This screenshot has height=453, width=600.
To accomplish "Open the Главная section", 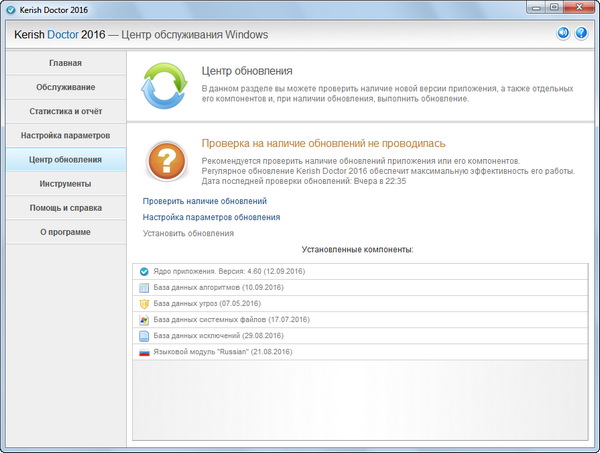I will pos(66,63).
